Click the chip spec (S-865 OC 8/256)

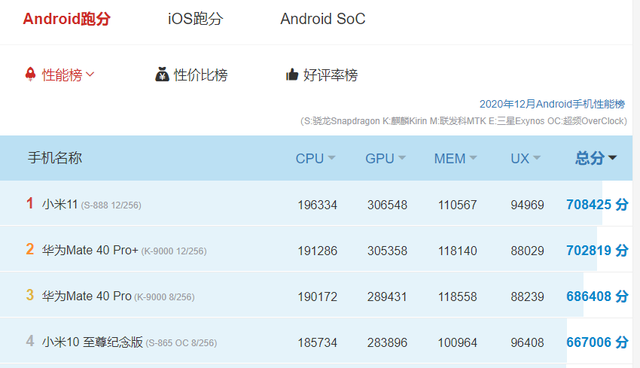click(181, 343)
